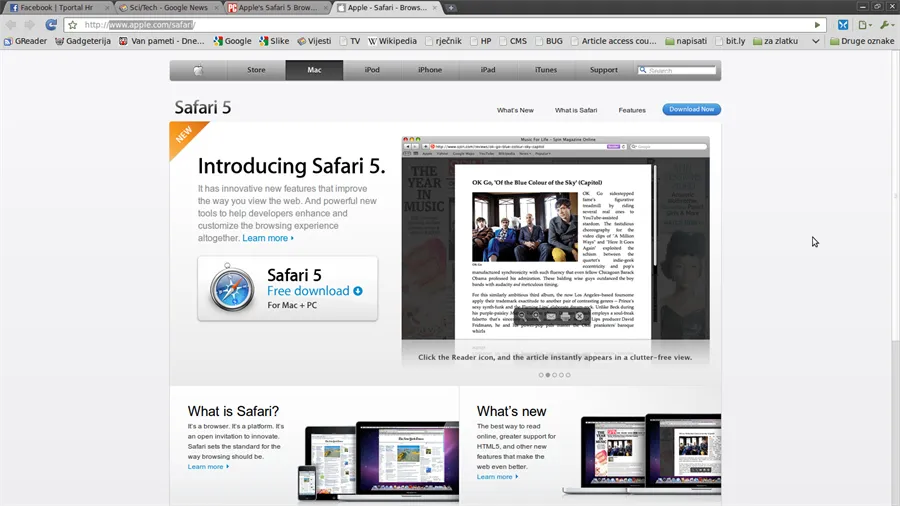Expand the bookmarks bar overflow chevron
Image resolution: width=900 pixels, height=506 pixels.
click(816, 41)
